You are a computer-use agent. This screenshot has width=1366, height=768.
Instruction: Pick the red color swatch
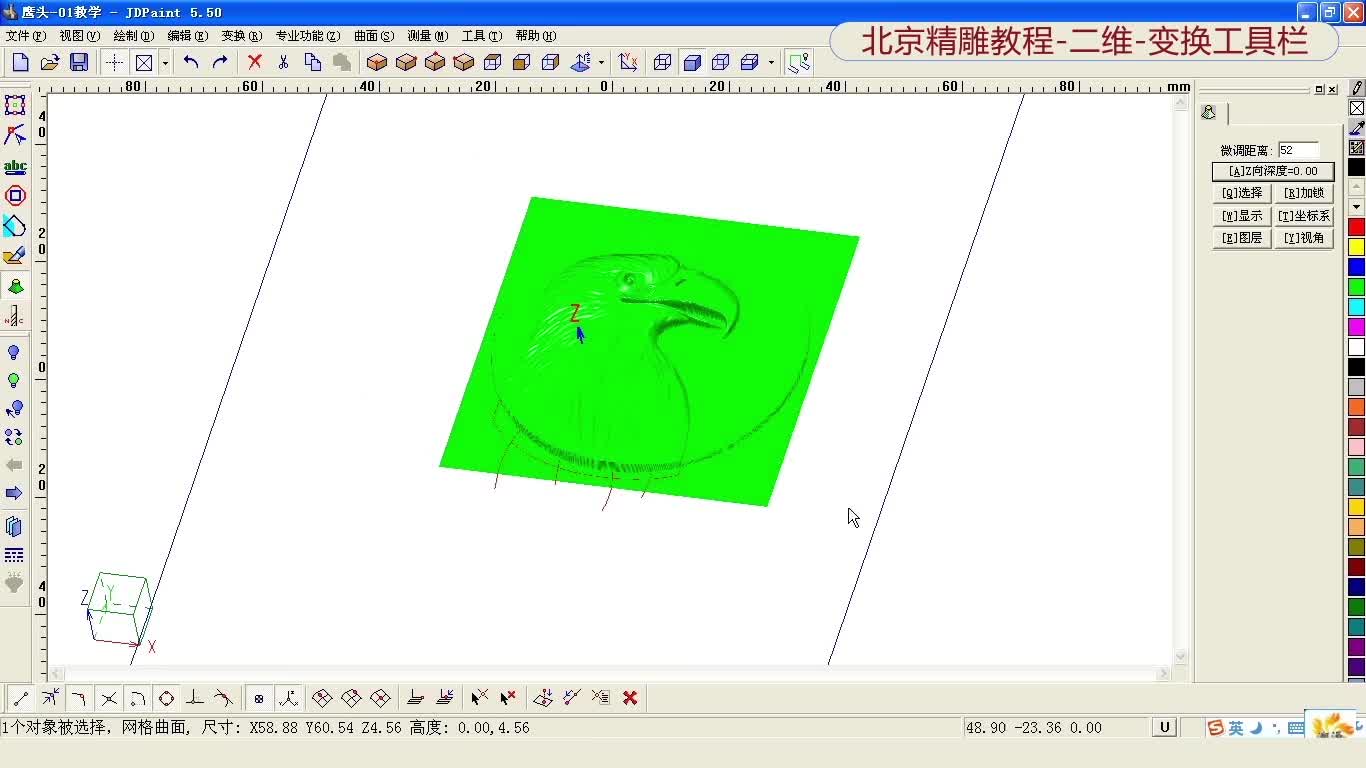1356,226
